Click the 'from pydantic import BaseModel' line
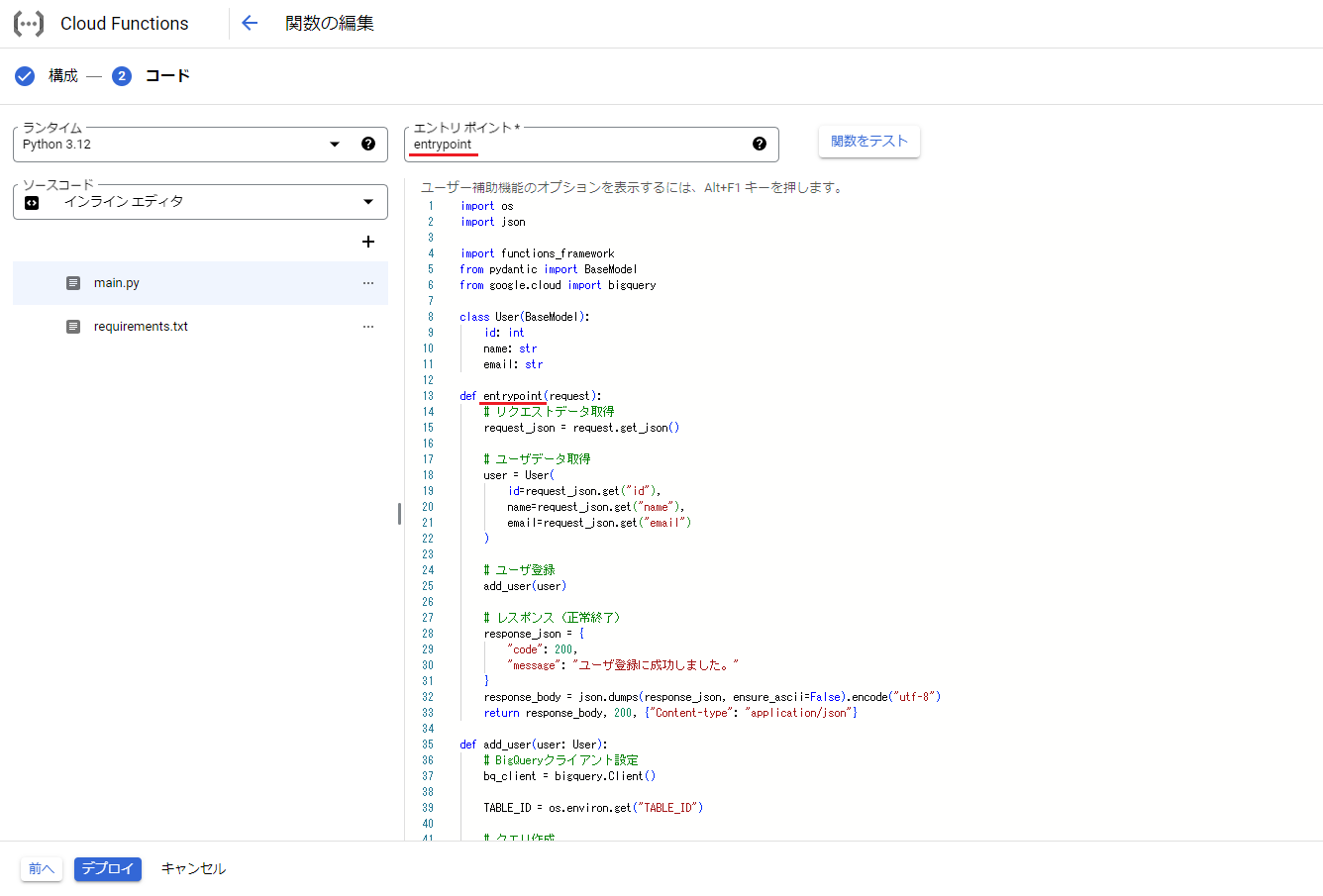Screen dimensions: 1323x896 (x=549, y=269)
